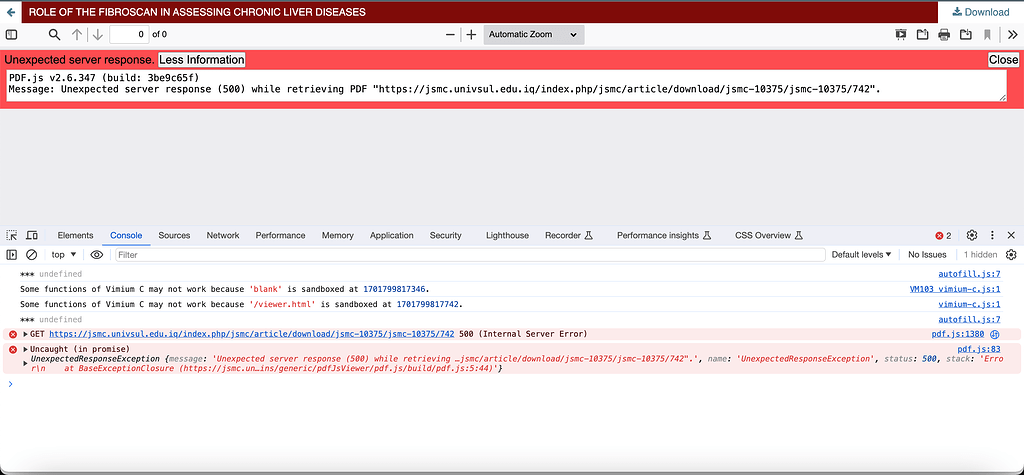Open the pdf.js:1380 source link
1024x475 pixels.
tap(957, 334)
